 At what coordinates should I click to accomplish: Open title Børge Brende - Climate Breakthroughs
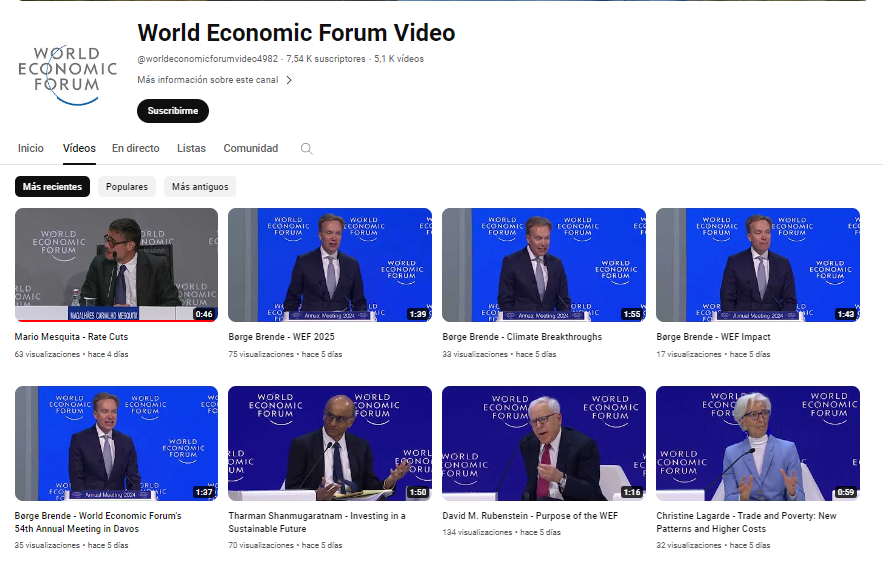522,337
